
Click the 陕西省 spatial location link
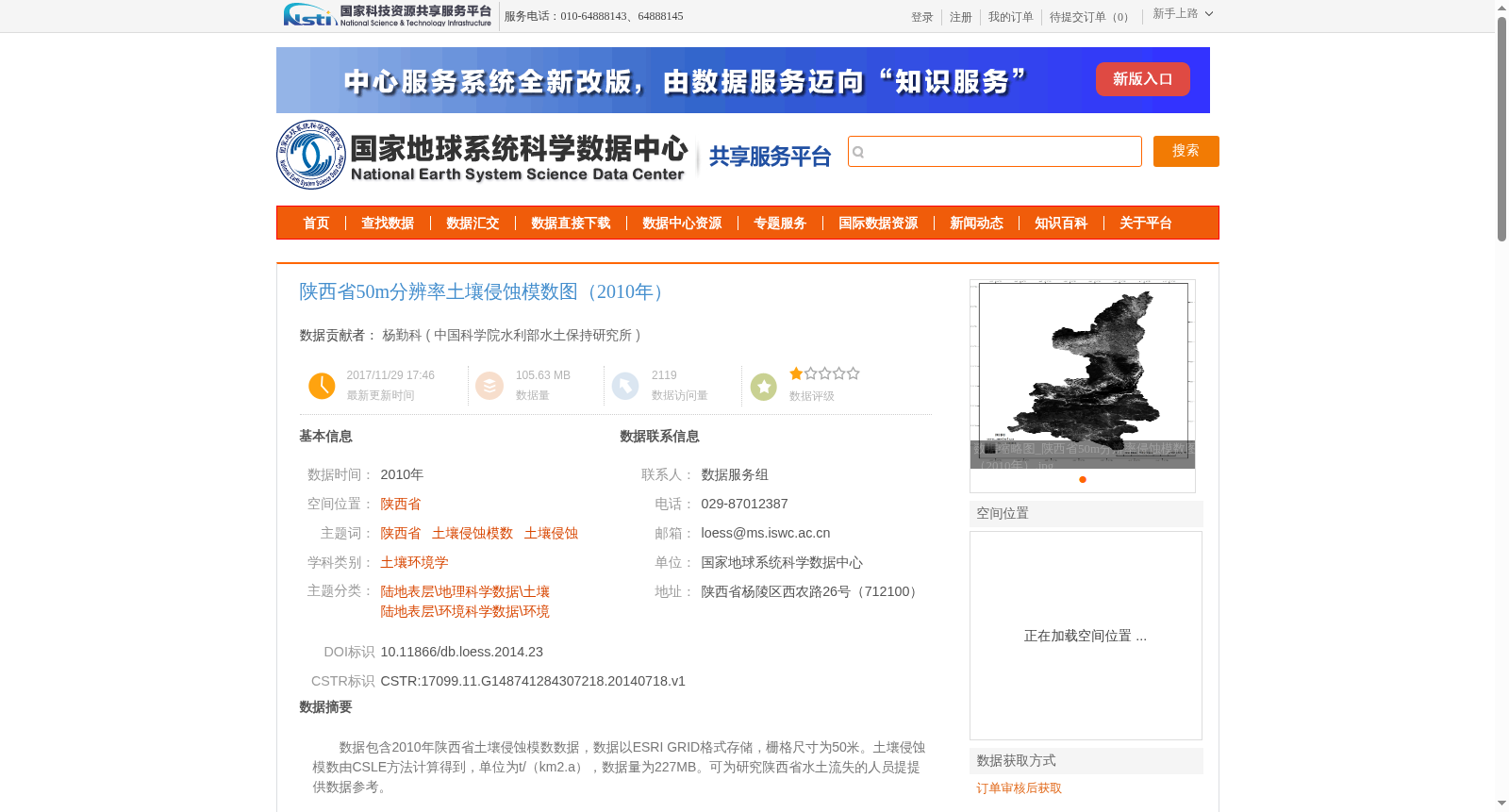[401, 504]
